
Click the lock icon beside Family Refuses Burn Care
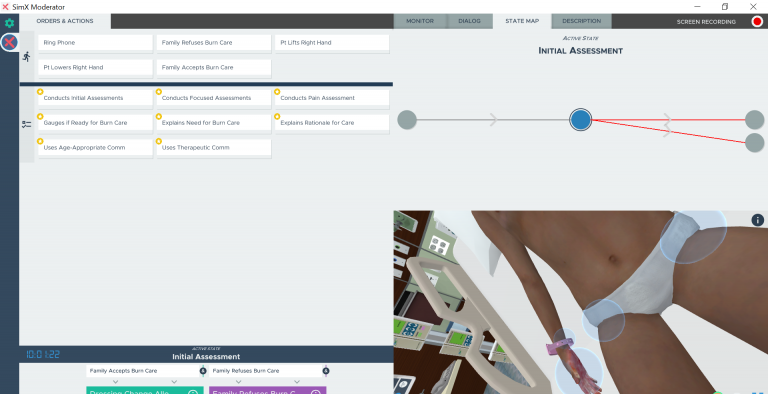tap(326, 371)
